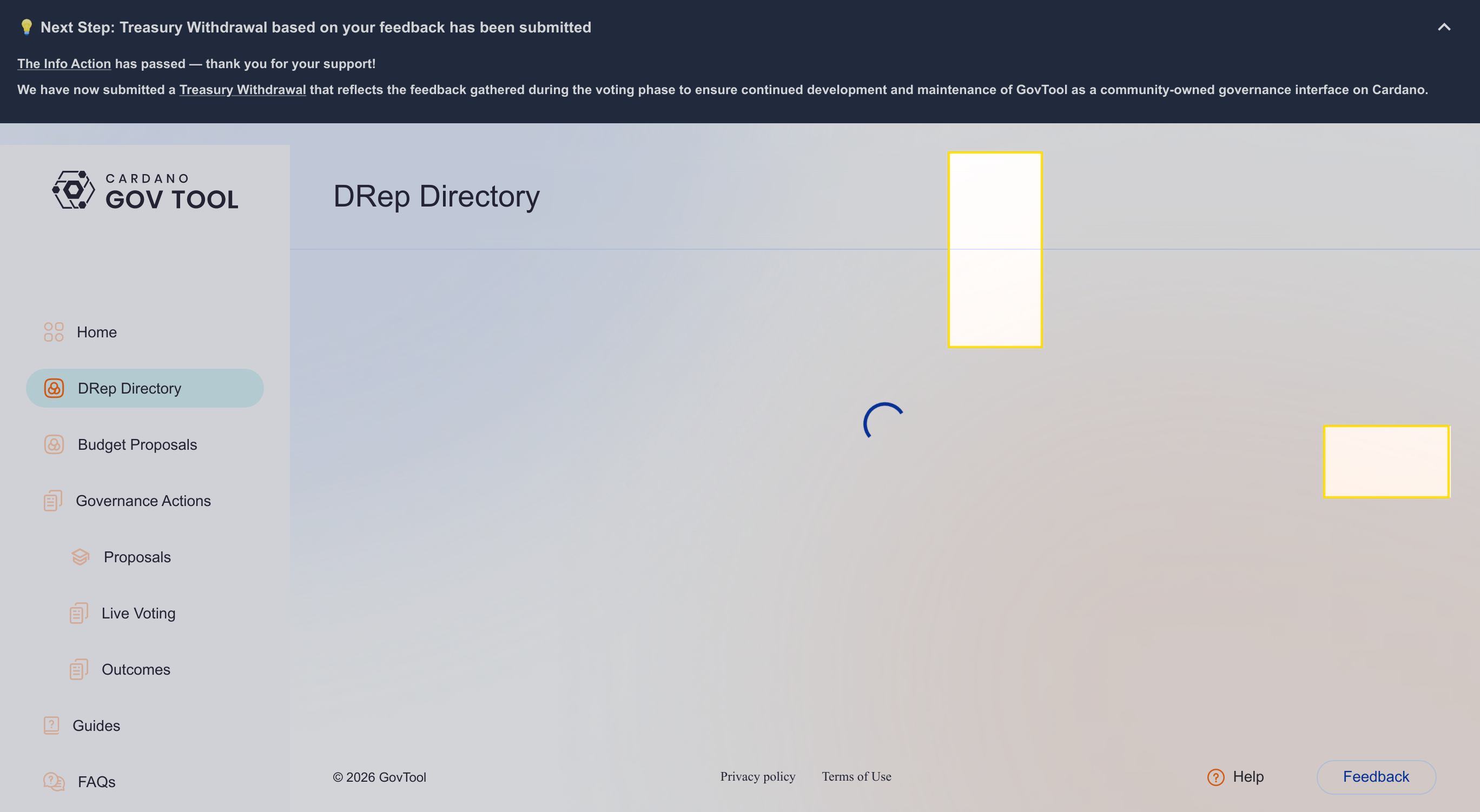The image size is (1480, 812).
Task: Select Budget Proposals in the sidebar
Action: click(137, 444)
